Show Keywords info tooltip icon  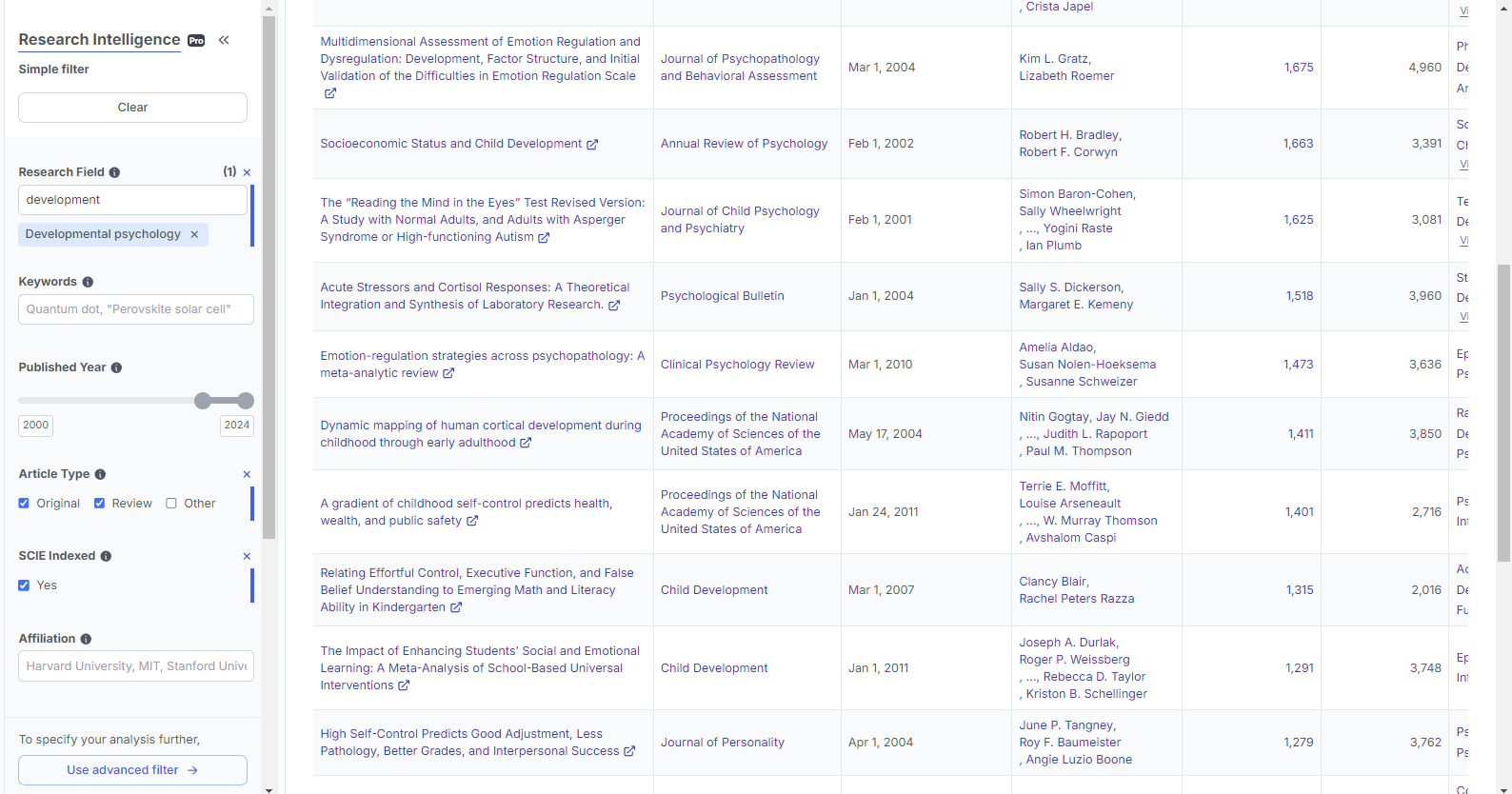(88, 282)
